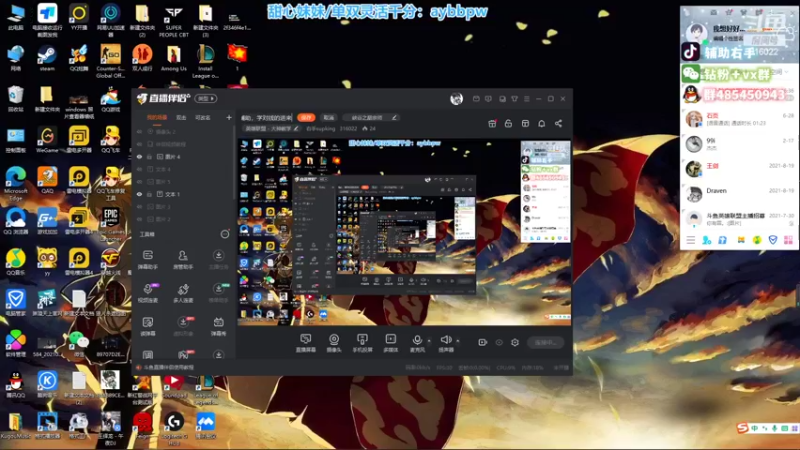Open the hamburger menu in 直播伴侣 title bar
The height and width of the screenshot is (450, 800).
(527, 99)
